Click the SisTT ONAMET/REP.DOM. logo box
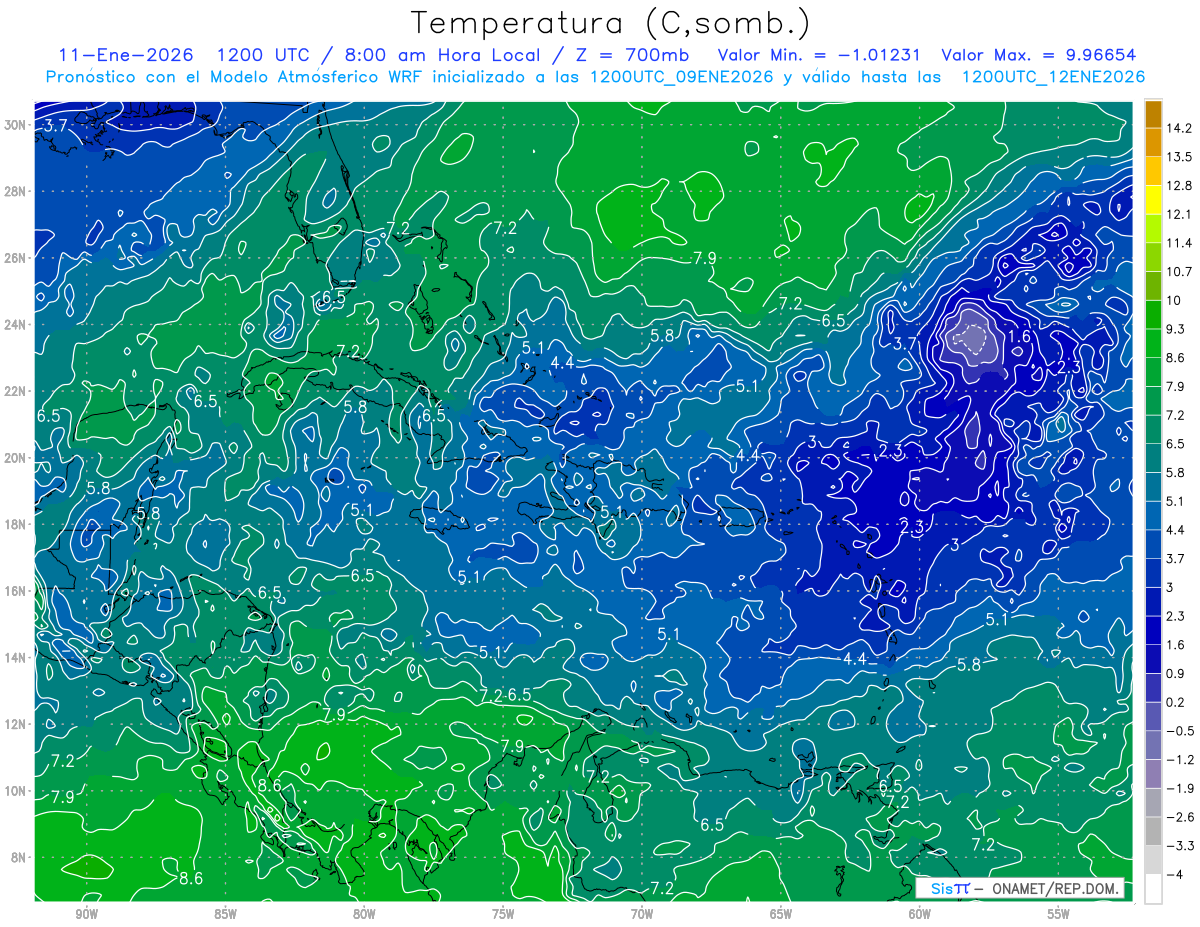Image resolution: width=1200 pixels, height=927 pixels. pyautogui.click(x=1019, y=888)
